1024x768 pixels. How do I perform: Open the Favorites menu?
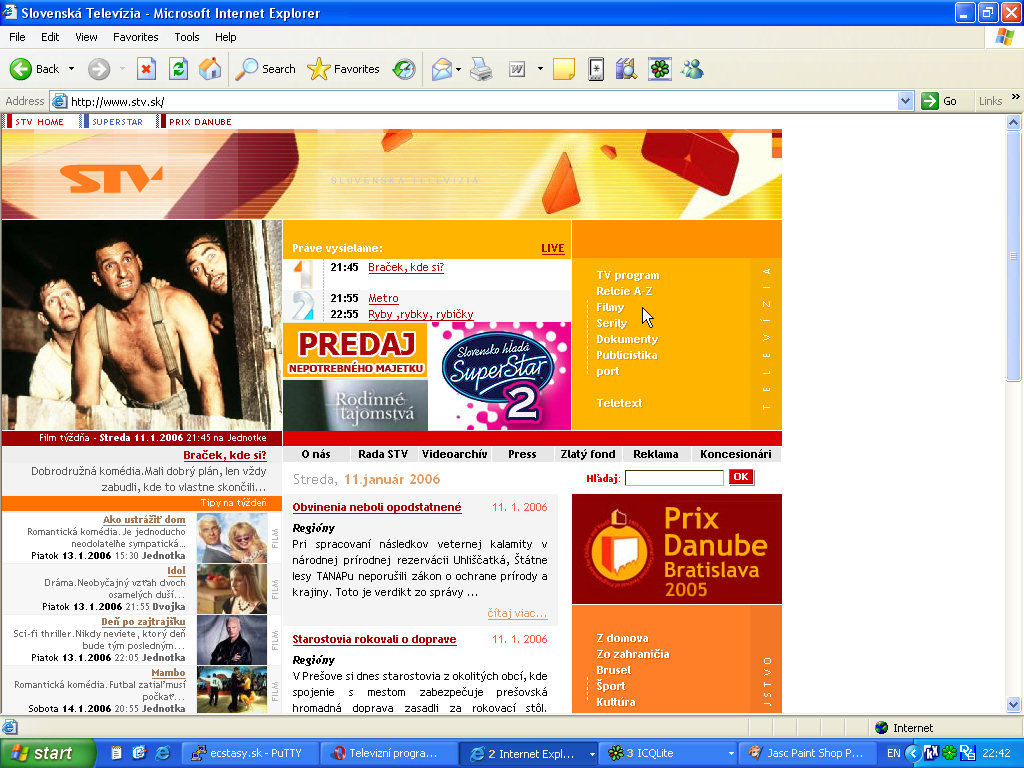(x=135, y=37)
